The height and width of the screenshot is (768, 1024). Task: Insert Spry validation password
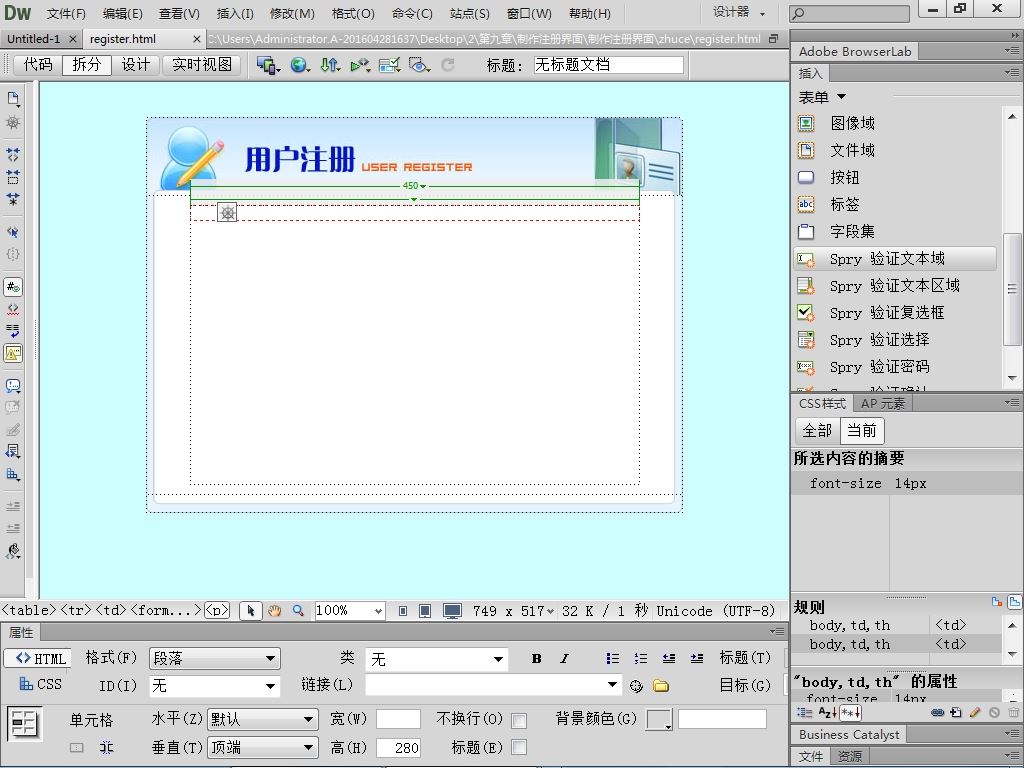pyautogui.click(x=895, y=367)
